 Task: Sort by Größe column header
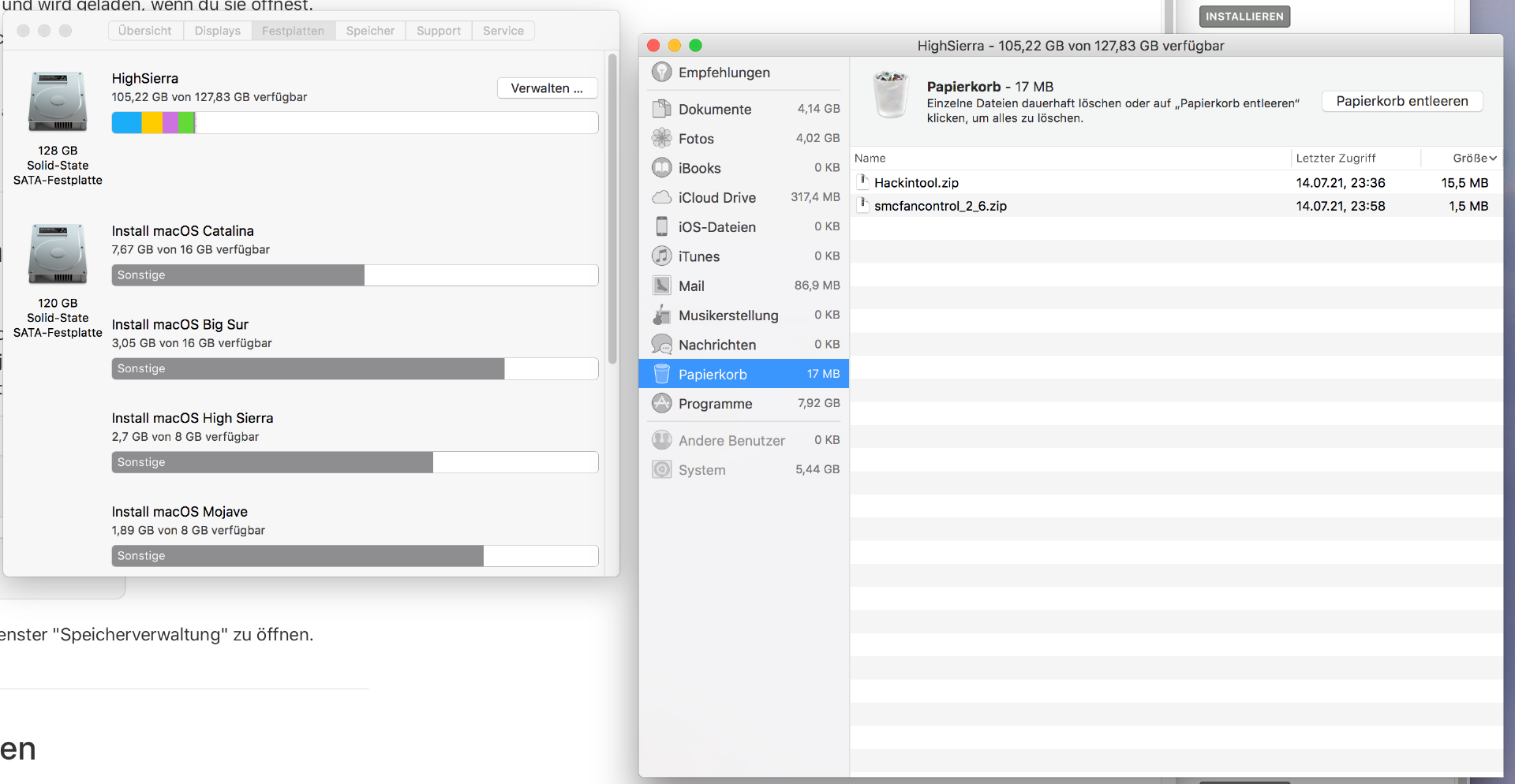[x=1461, y=158]
